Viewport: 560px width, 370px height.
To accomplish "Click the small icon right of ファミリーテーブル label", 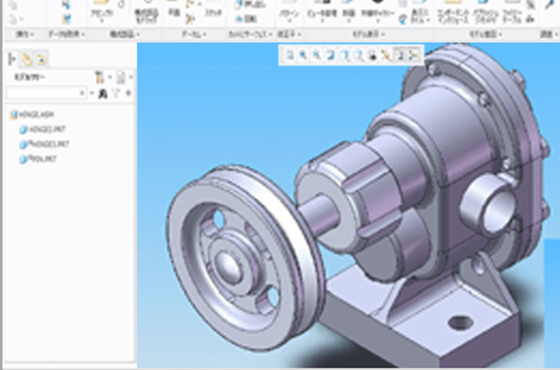I will point(531,19).
